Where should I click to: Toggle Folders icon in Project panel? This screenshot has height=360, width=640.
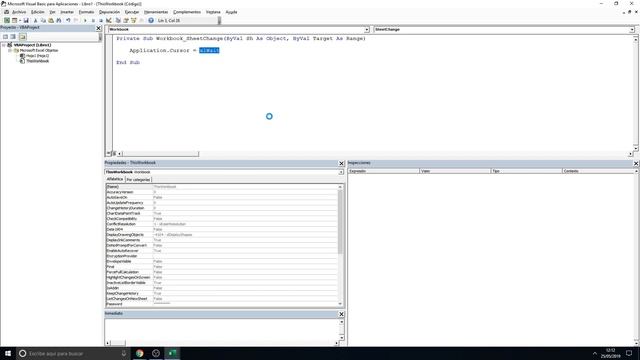click(x=22, y=37)
